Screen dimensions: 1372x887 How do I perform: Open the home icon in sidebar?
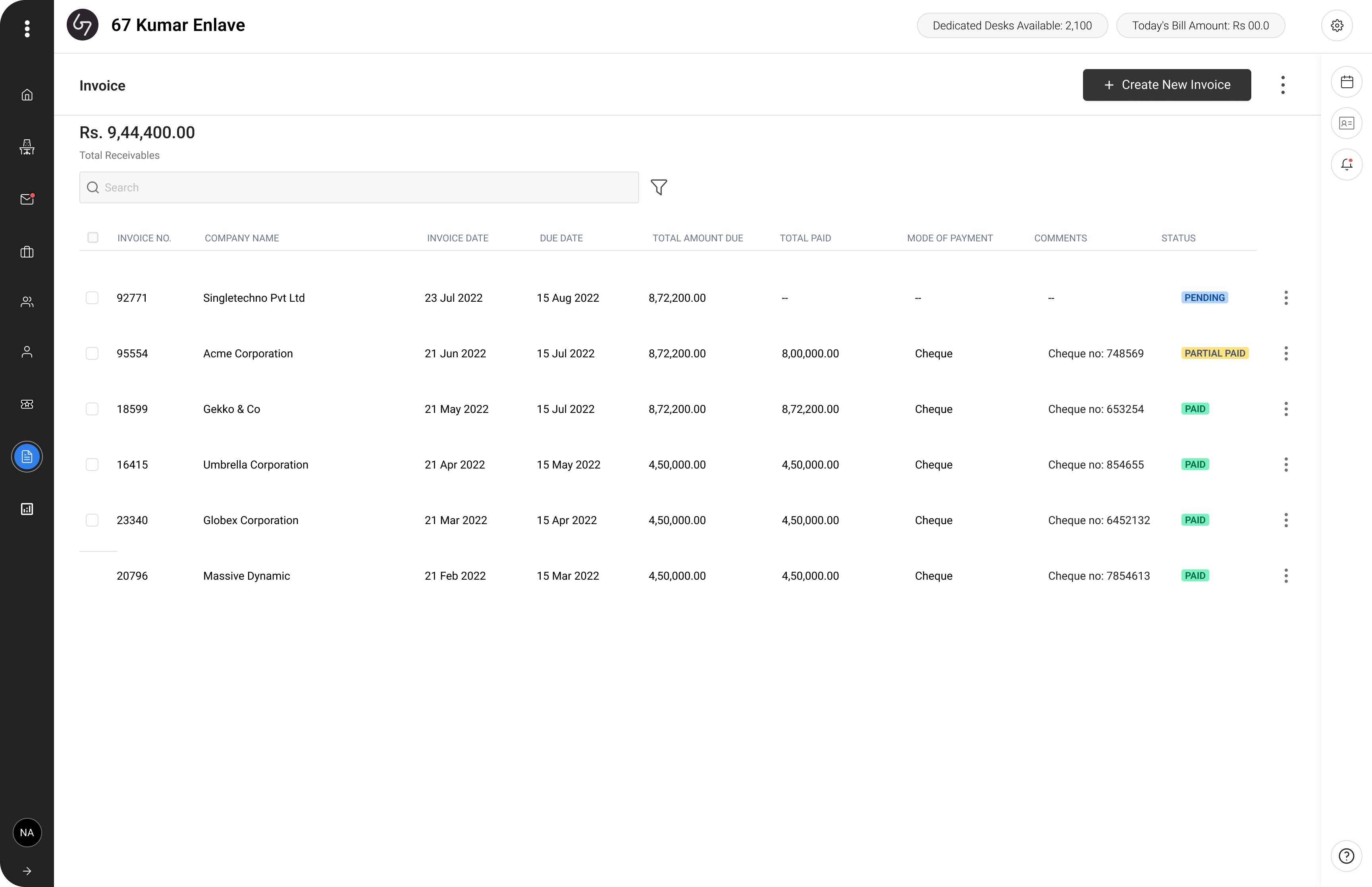pyautogui.click(x=27, y=95)
